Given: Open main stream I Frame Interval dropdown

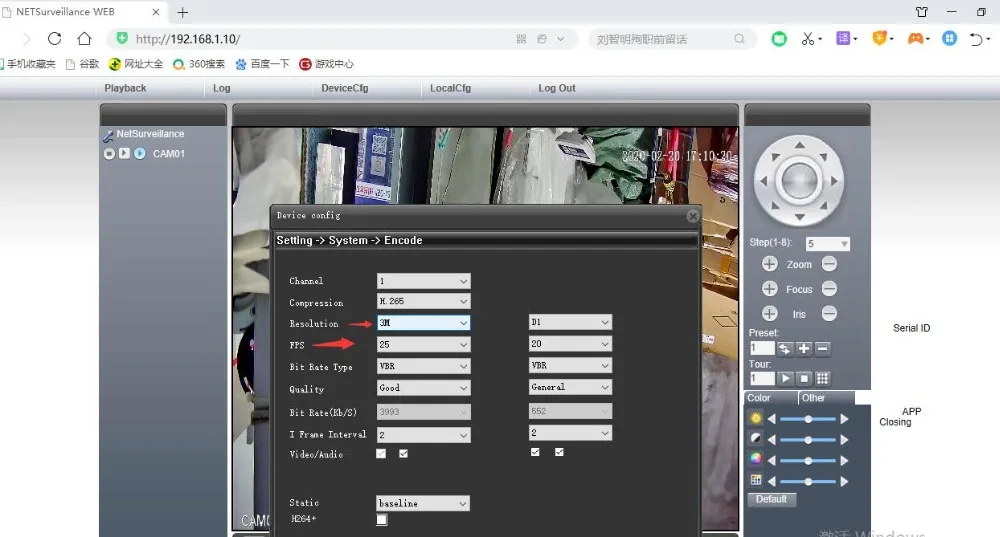Looking at the screenshot, I should point(423,435).
